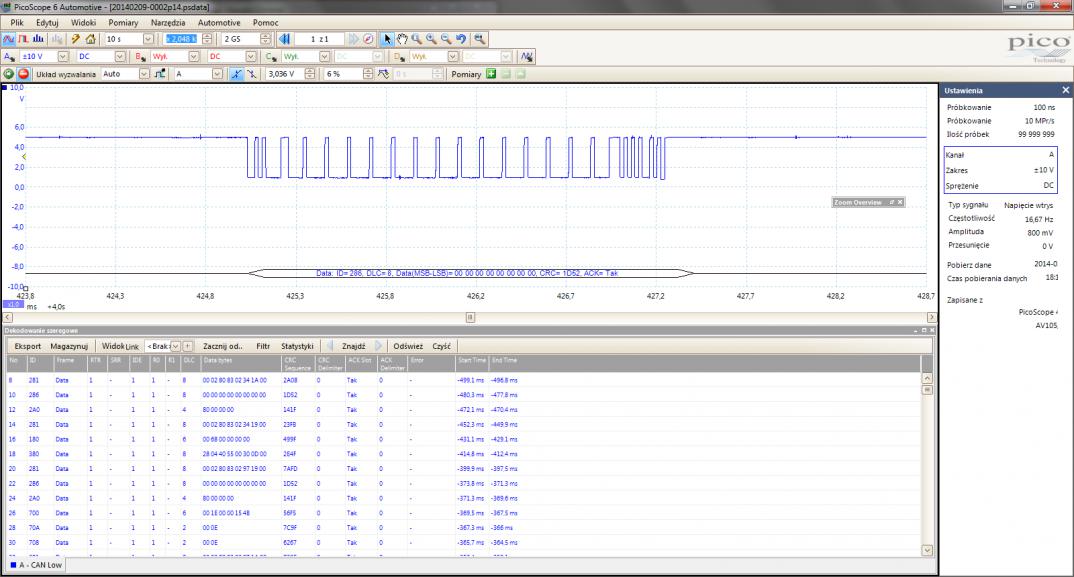Toggle rising edge trigger

(235, 74)
